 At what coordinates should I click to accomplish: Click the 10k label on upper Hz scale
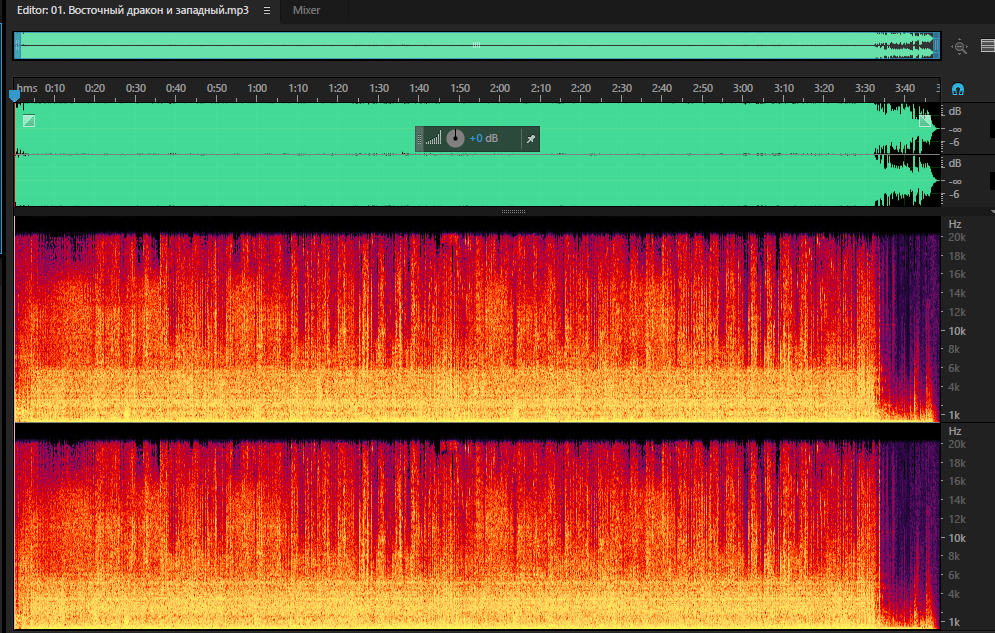[x=957, y=331]
